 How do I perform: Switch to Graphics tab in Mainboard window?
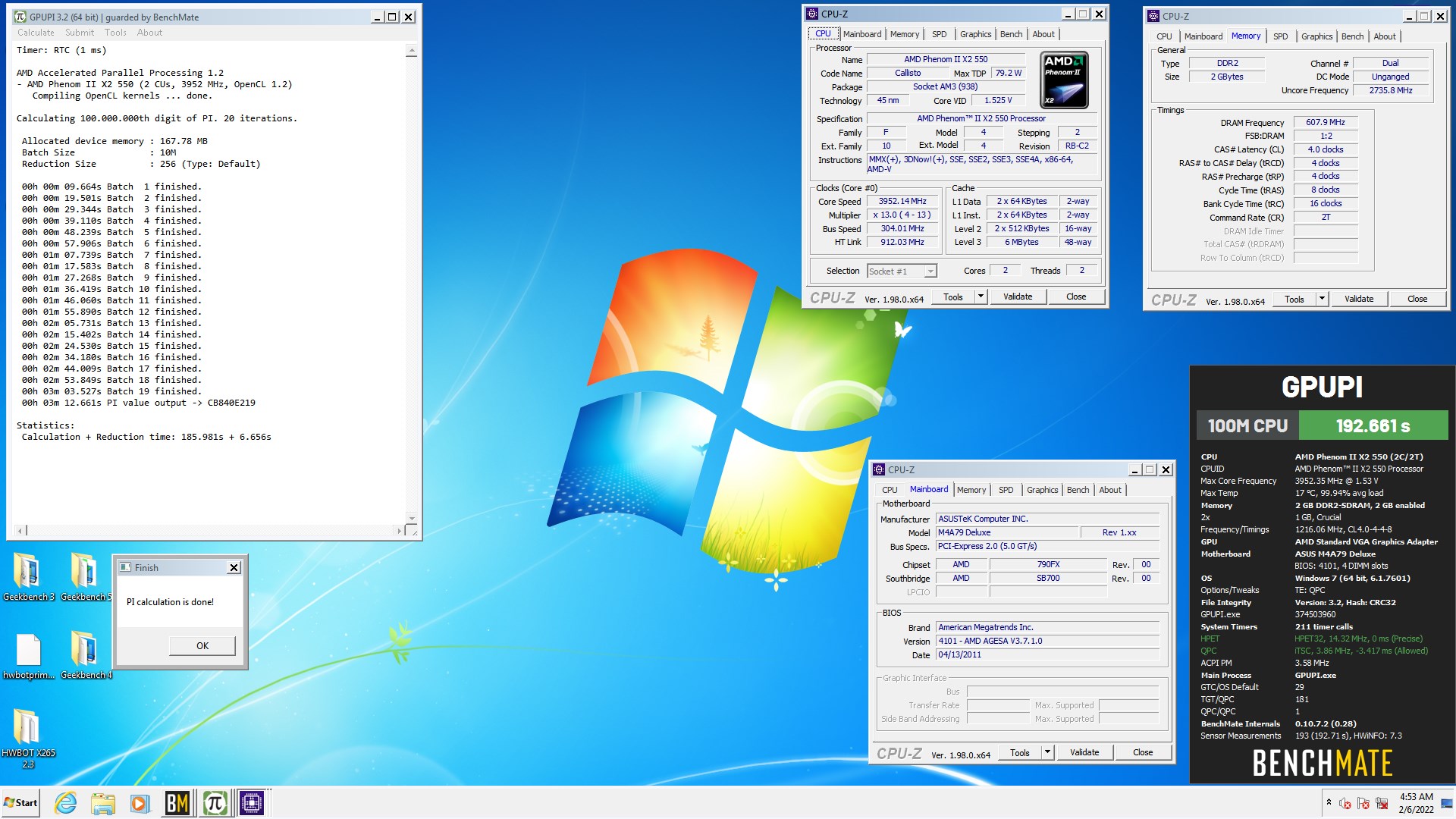pos(1042,490)
